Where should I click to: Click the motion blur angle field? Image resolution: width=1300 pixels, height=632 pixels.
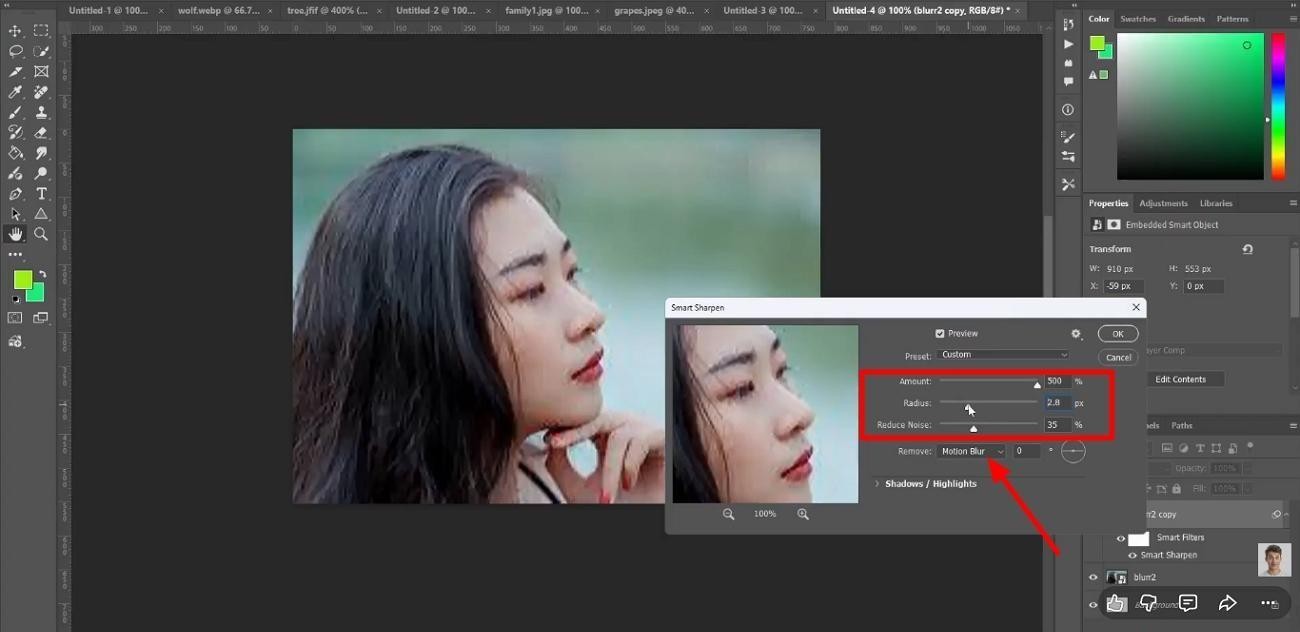point(1027,451)
